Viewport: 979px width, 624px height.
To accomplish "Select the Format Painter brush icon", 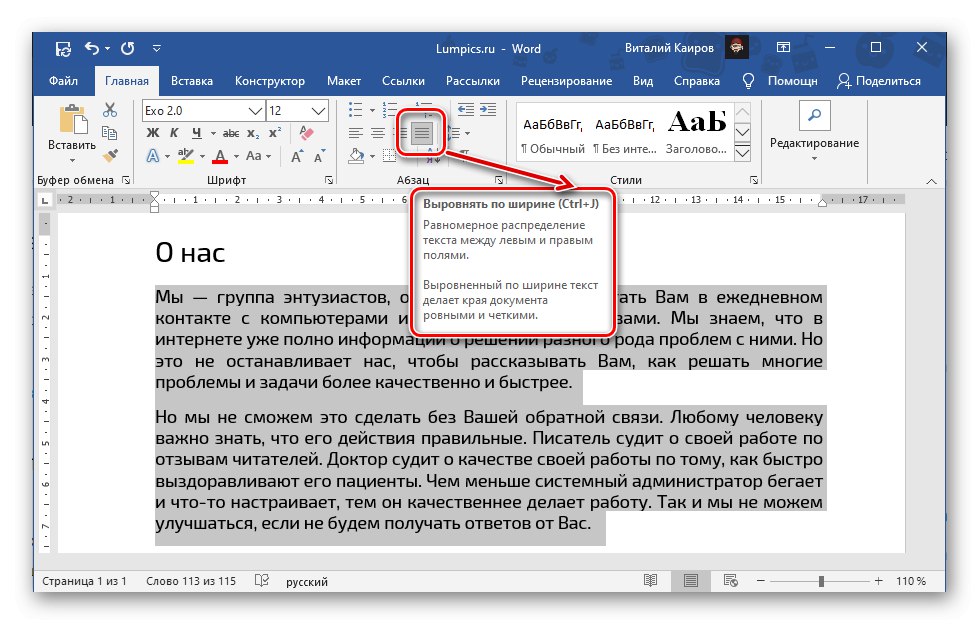I will [111, 153].
